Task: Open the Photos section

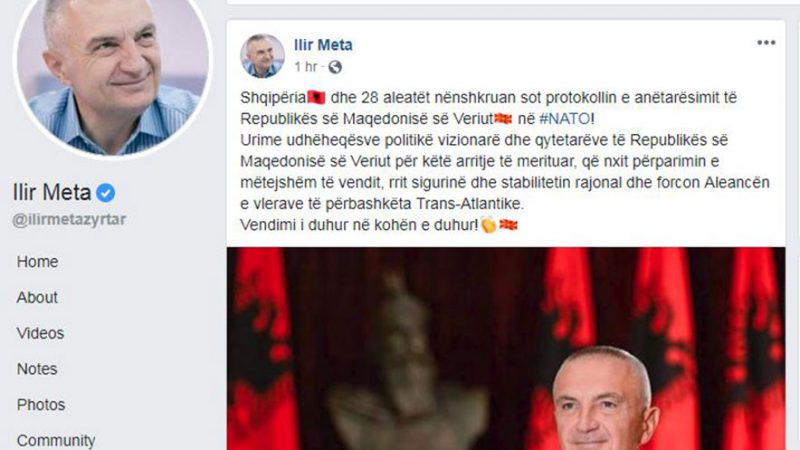Action: [41, 405]
